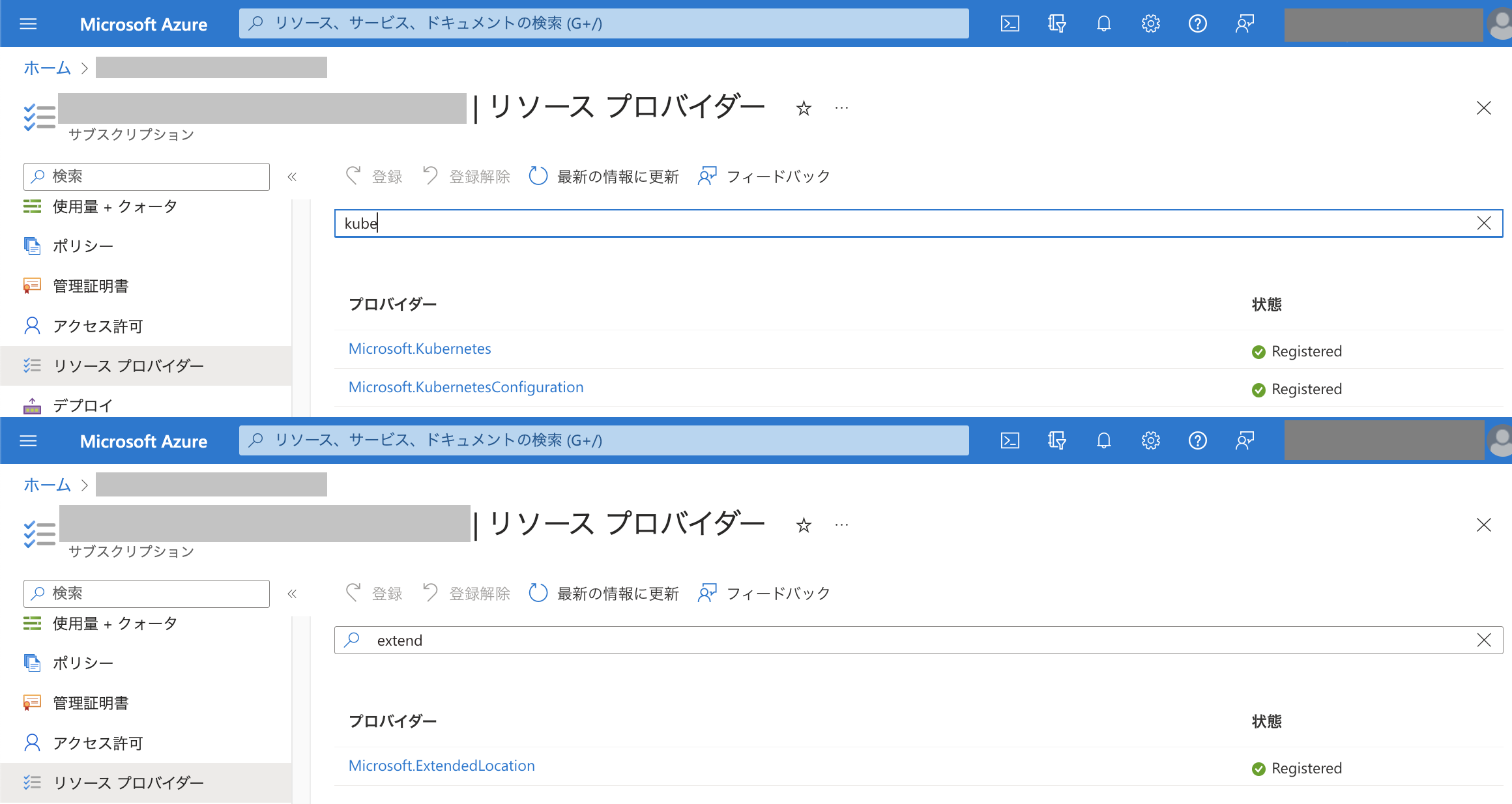This screenshot has height=804, width=1512.
Task: Sort by 状態 column in lower table
Action: (x=1266, y=721)
